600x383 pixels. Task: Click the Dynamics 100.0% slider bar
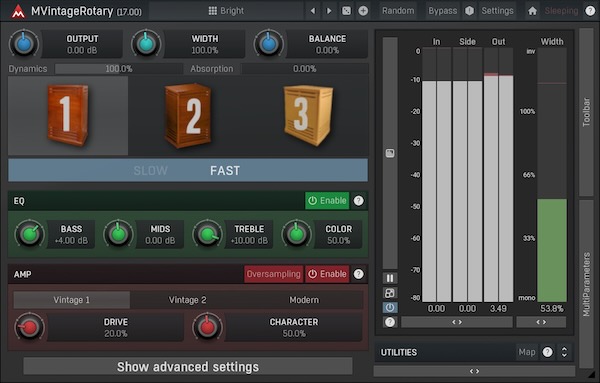[119, 69]
